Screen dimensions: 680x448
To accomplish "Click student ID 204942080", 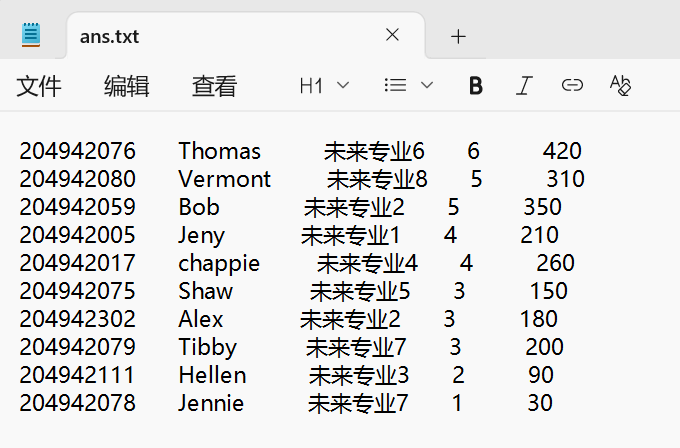I will click(x=78, y=179).
